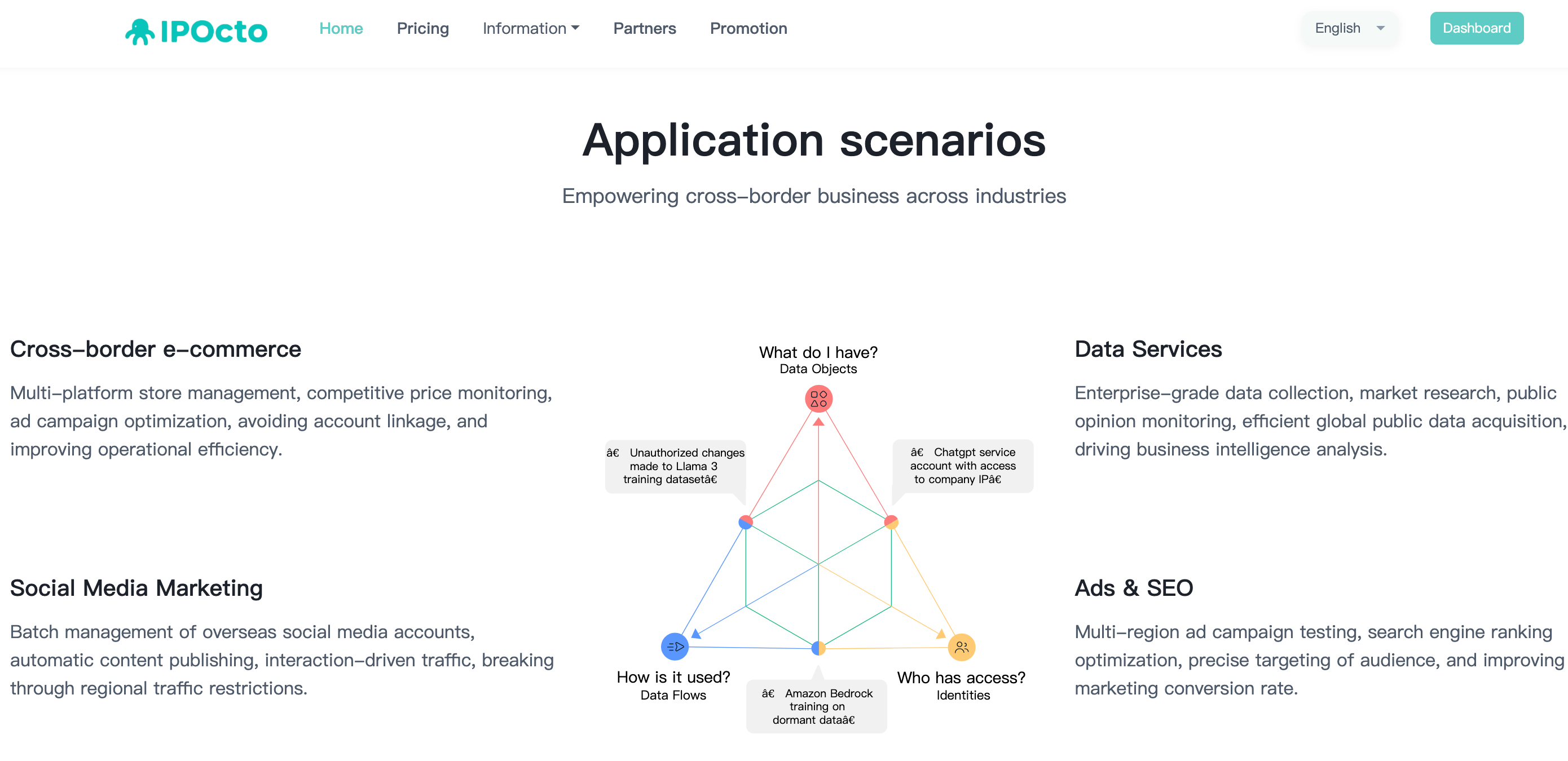The image size is (1568, 761).
Task: Click the red-blue node on the triangle's left edge
Action: point(745,522)
